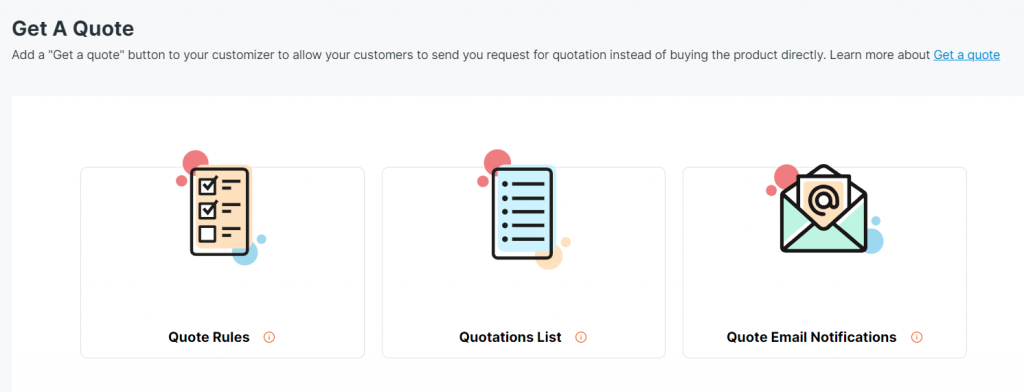The width and height of the screenshot is (1024, 392).
Task: Follow the "Get a quote" learn more link
Action: pyautogui.click(x=966, y=55)
